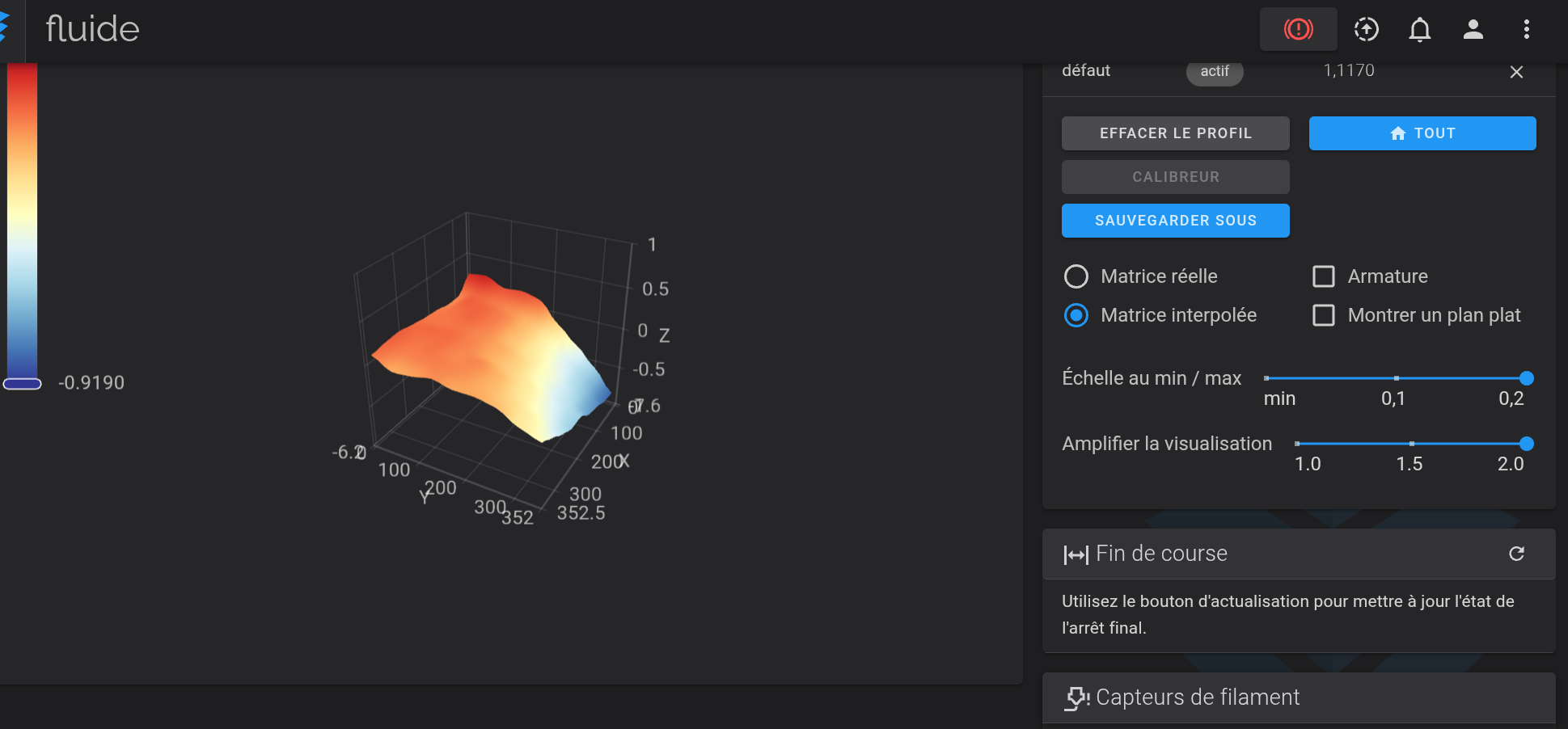Refresh the Fin de course endstops
This screenshot has height=729, width=1568.
click(x=1516, y=554)
